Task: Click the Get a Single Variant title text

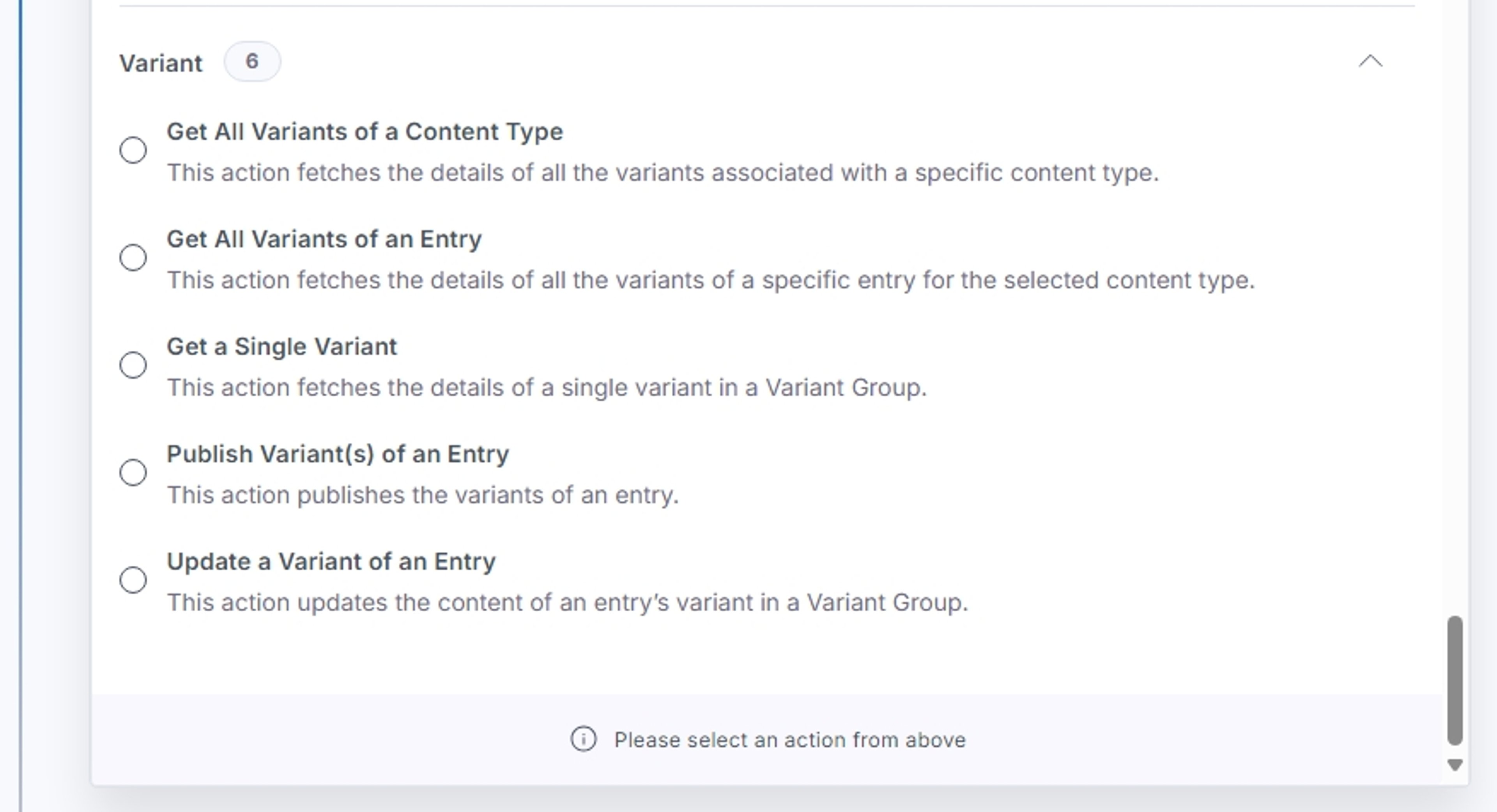Action: click(282, 347)
